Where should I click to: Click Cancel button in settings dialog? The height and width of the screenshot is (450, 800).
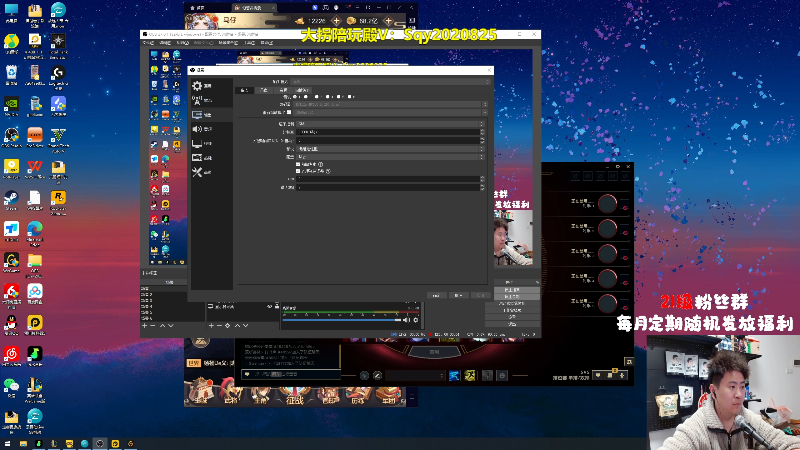pyautogui.click(x=458, y=295)
